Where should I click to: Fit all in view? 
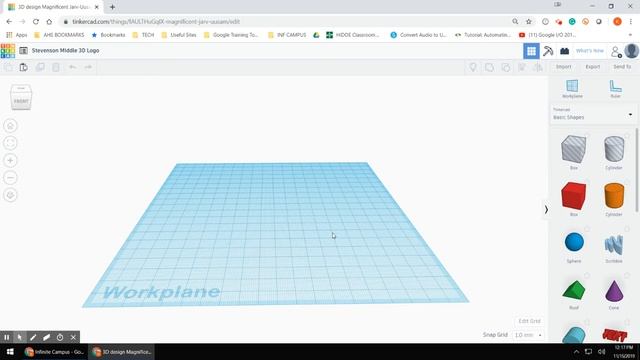tap(11, 143)
